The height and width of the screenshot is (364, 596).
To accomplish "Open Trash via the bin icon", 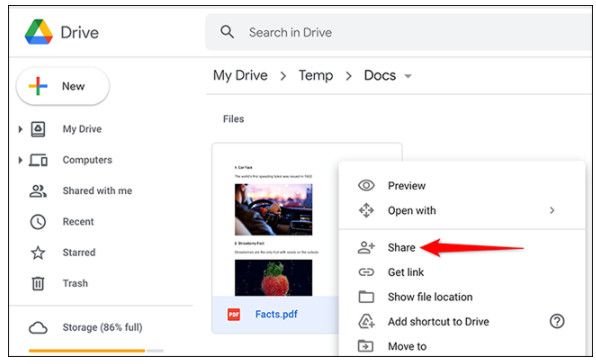I will pos(38,283).
